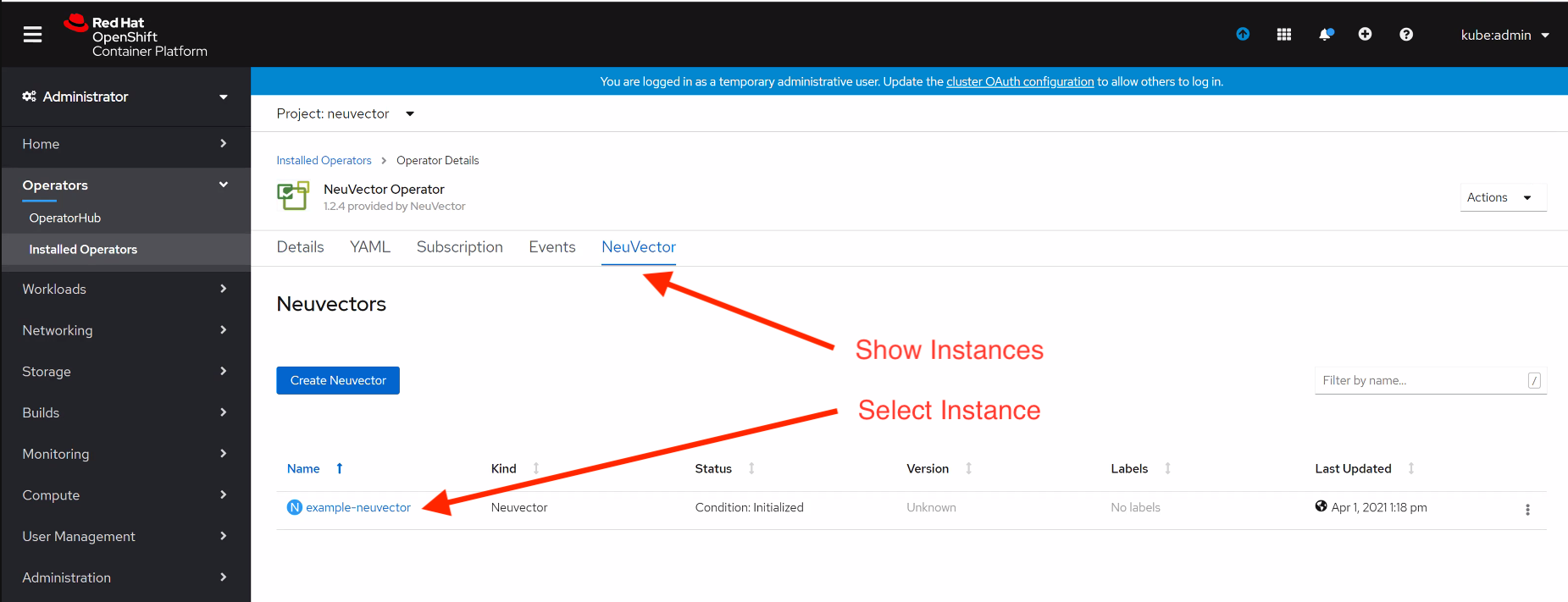Open the kube:admin user menu
The height and width of the screenshot is (602, 1568).
(x=1504, y=36)
